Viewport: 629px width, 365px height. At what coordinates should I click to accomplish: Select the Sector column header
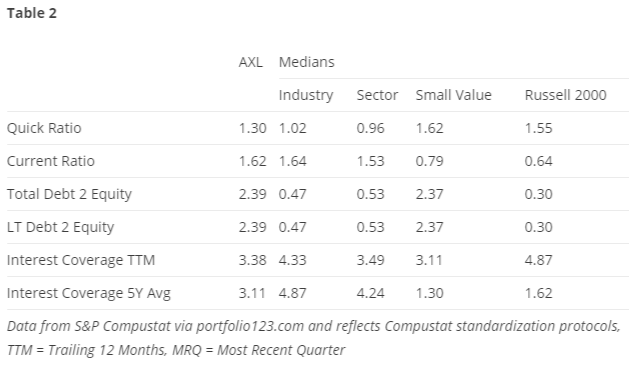point(377,95)
